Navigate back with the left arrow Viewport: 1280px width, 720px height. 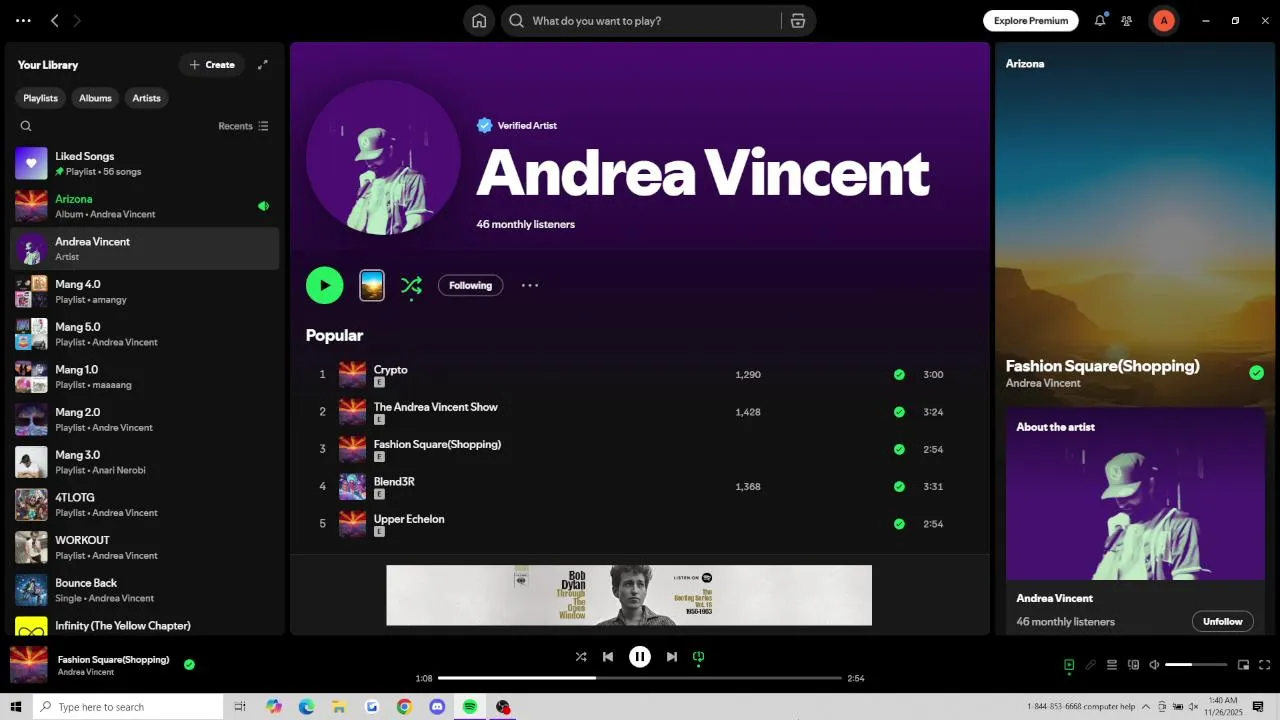[x=55, y=20]
